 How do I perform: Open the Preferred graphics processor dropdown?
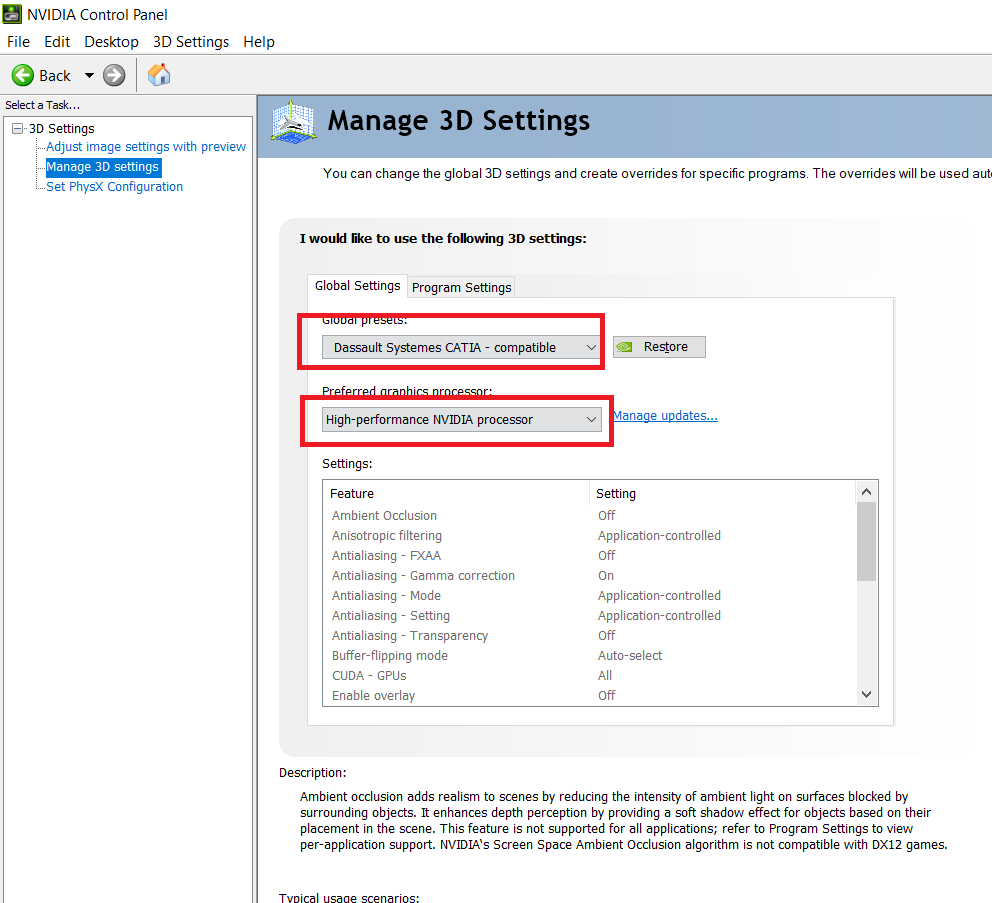click(461, 420)
